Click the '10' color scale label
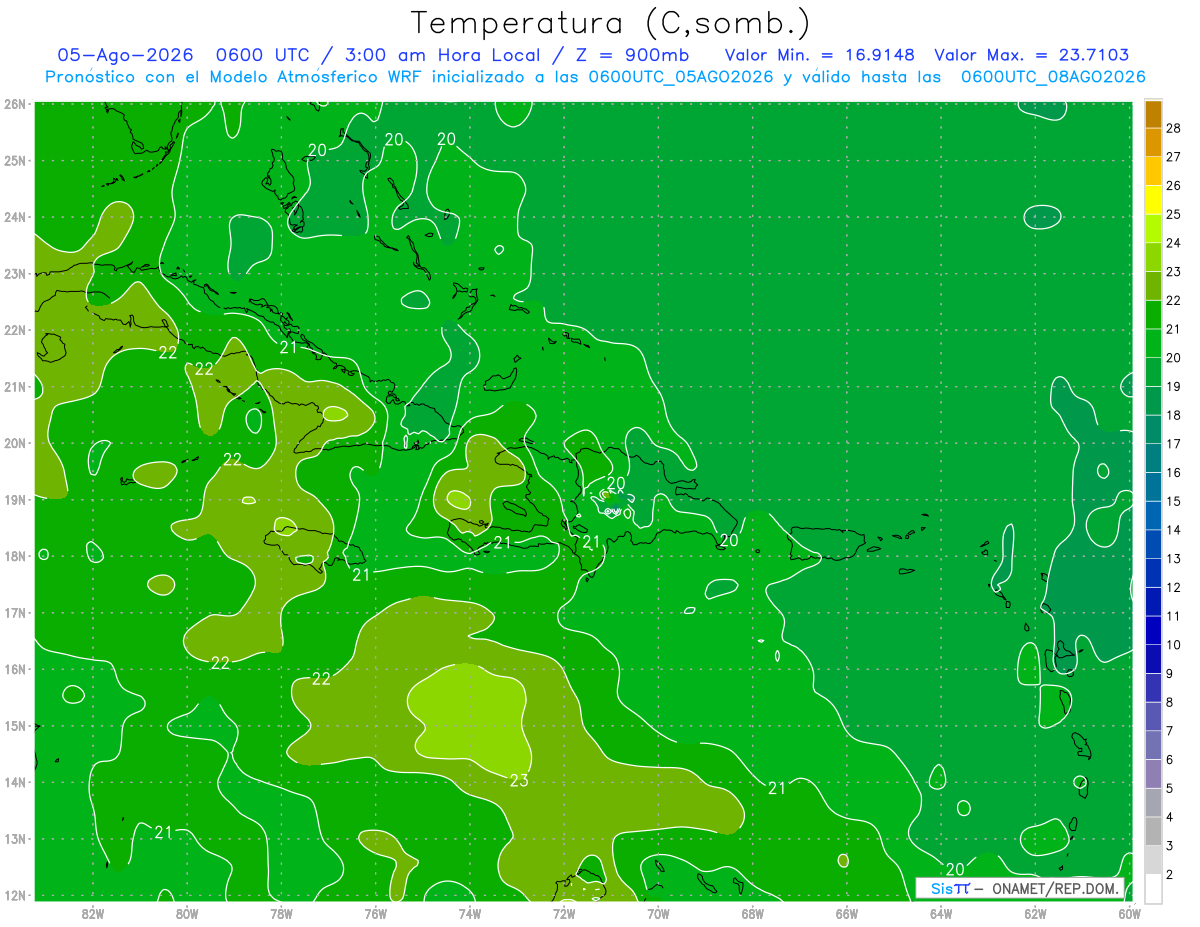1200x927 pixels. (x=1174, y=645)
